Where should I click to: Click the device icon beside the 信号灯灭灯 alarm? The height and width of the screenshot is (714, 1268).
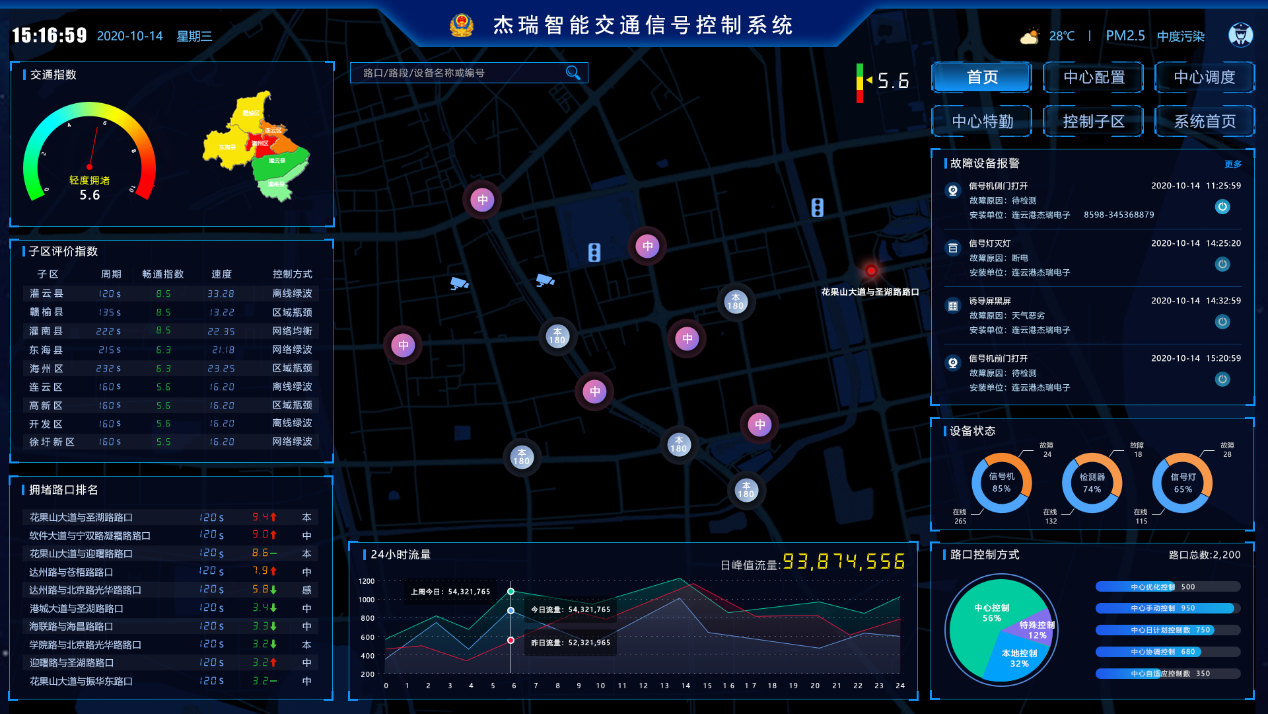click(x=953, y=247)
